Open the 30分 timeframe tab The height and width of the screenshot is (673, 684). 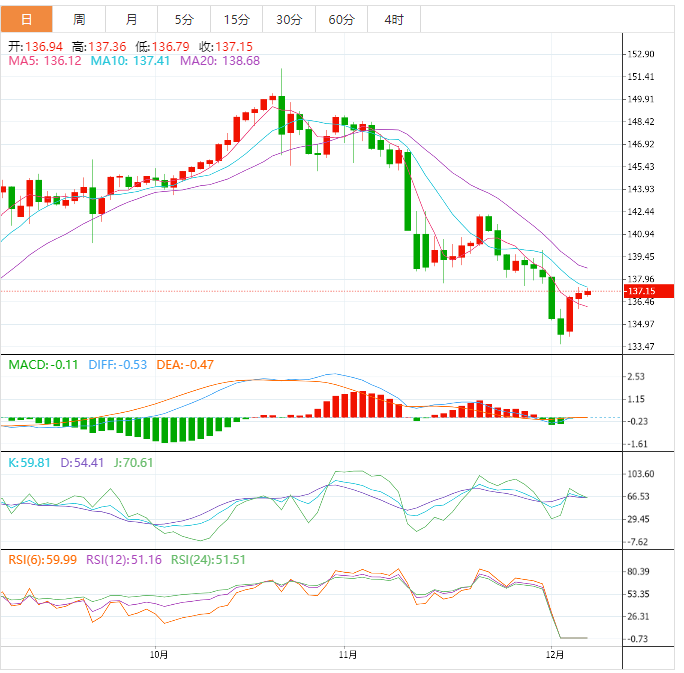point(289,19)
